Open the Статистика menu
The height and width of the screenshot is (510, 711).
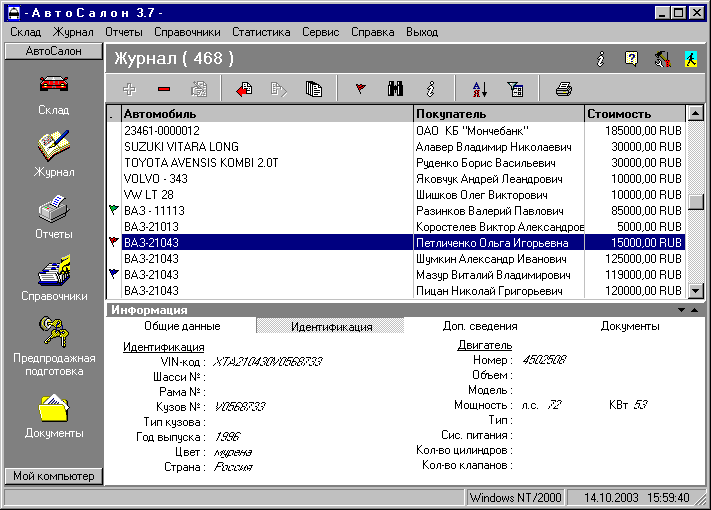click(260, 32)
